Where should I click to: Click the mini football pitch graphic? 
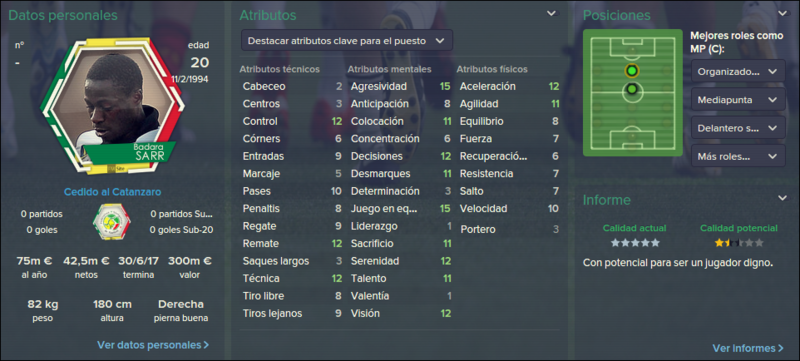click(633, 92)
